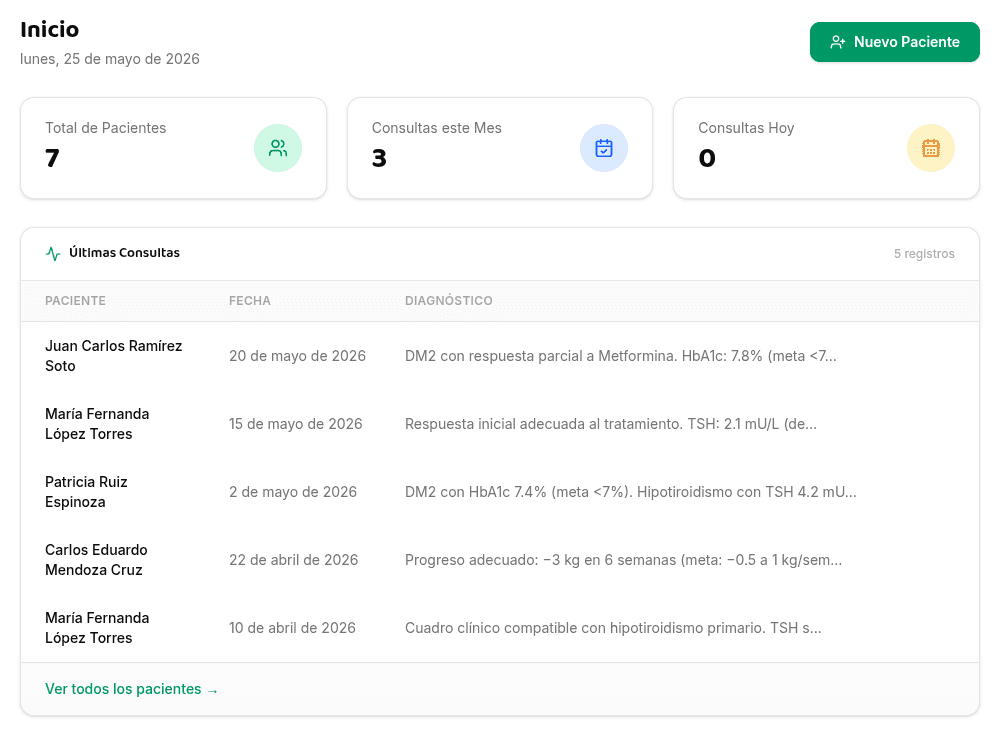The height and width of the screenshot is (733, 1006).
Task: Click the Consultas este Mes label
Action: [x=436, y=128]
